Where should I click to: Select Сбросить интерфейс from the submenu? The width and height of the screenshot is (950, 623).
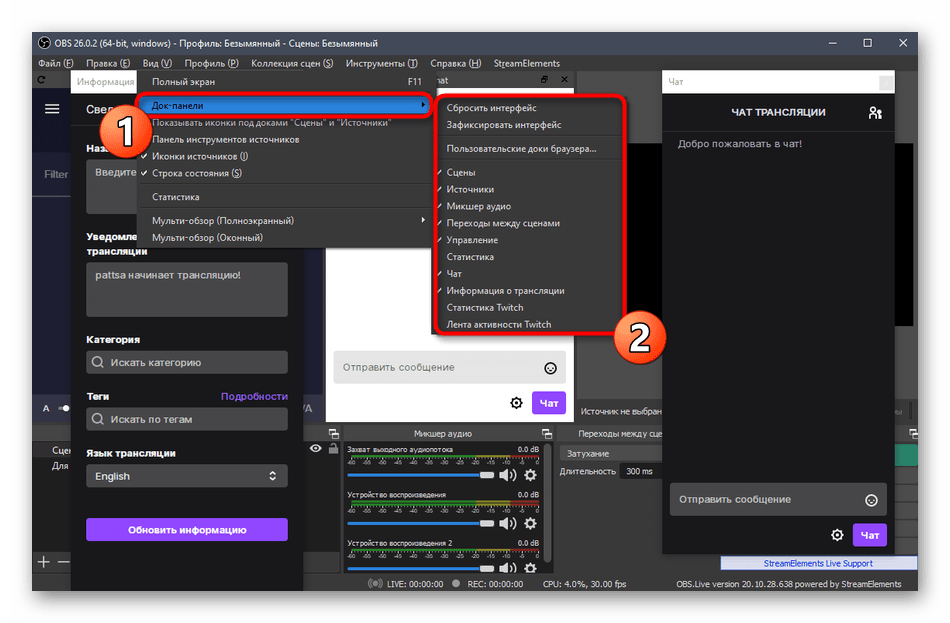(491, 108)
